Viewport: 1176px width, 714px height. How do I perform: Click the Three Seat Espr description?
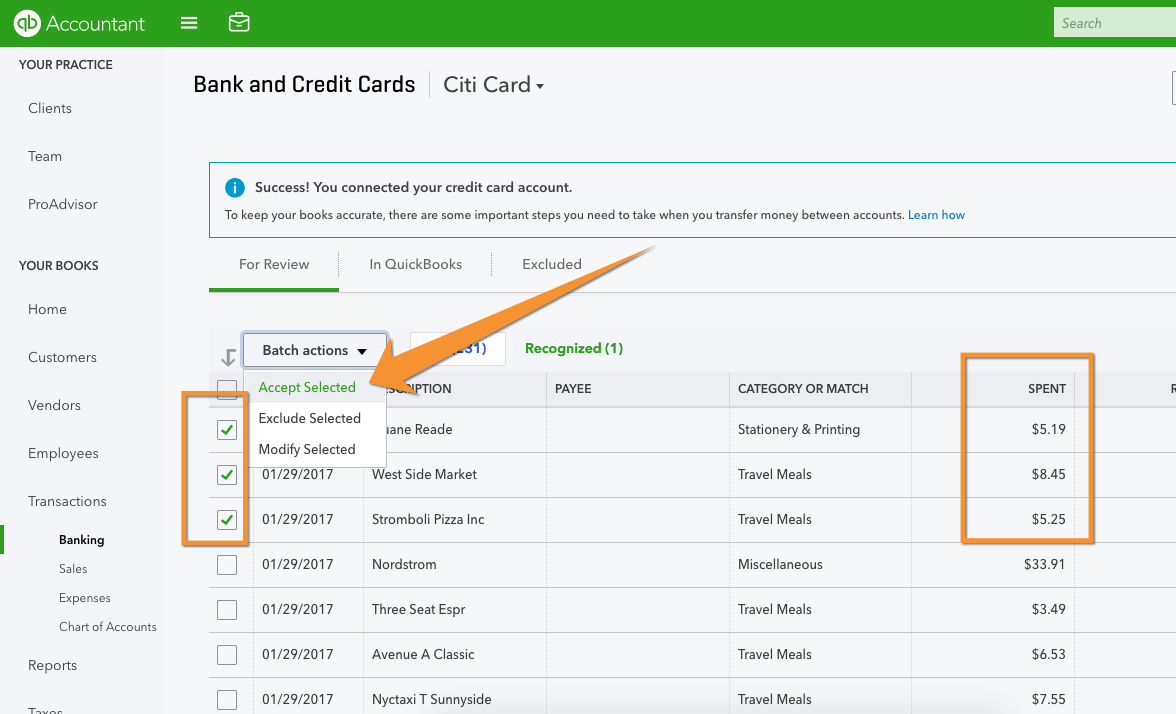(418, 609)
